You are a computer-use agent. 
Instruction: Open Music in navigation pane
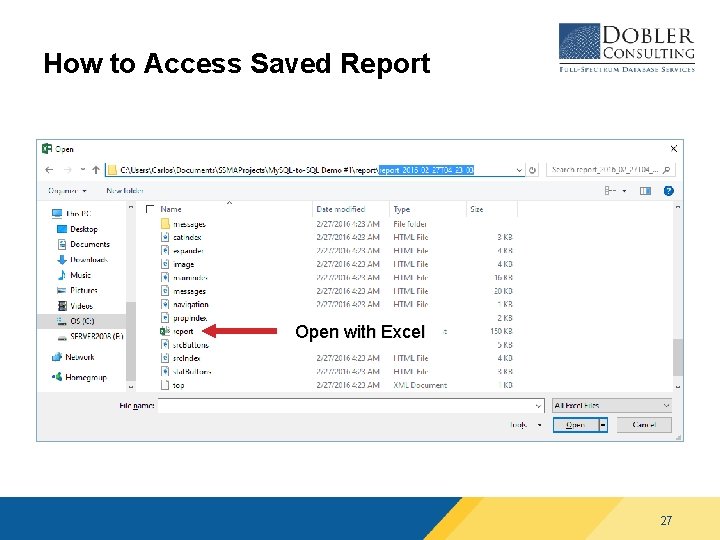pos(74,275)
